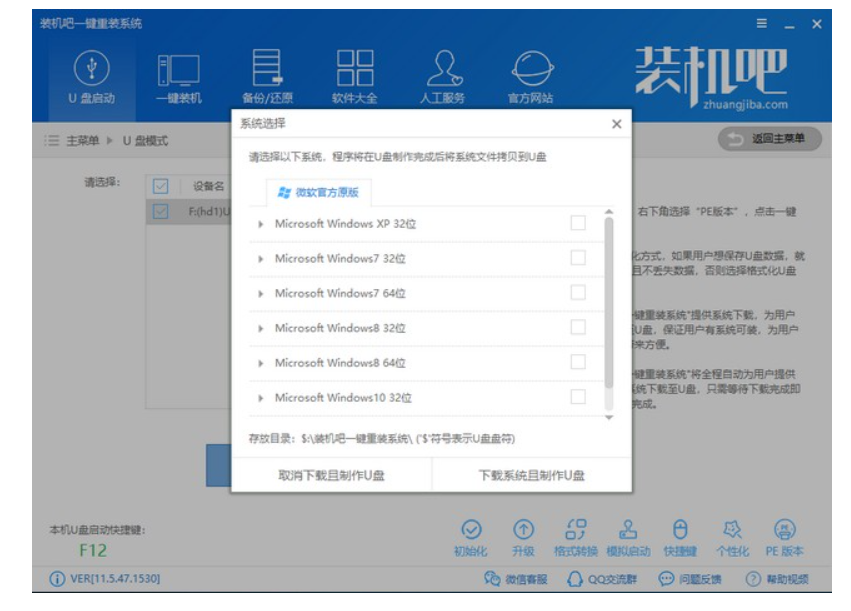Open the hamburger menu in title bar
The width and height of the screenshot is (851, 611).
[x=762, y=23]
